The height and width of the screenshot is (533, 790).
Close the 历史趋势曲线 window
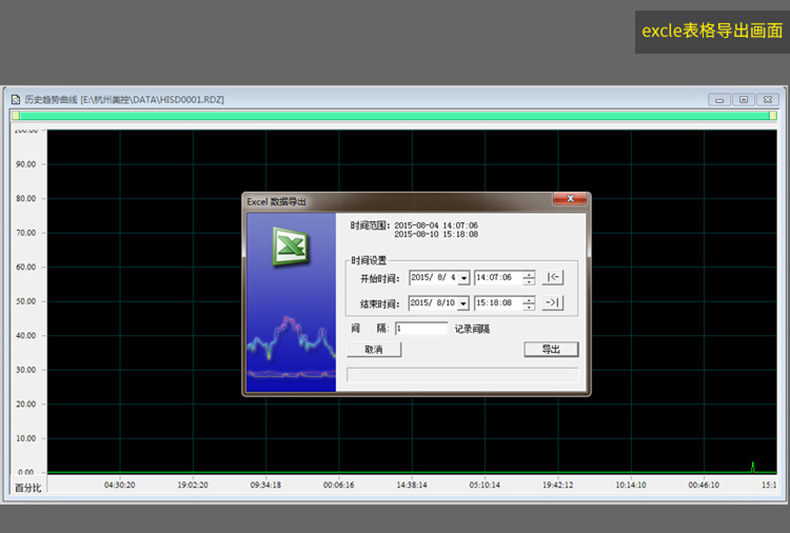tap(767, 100)
